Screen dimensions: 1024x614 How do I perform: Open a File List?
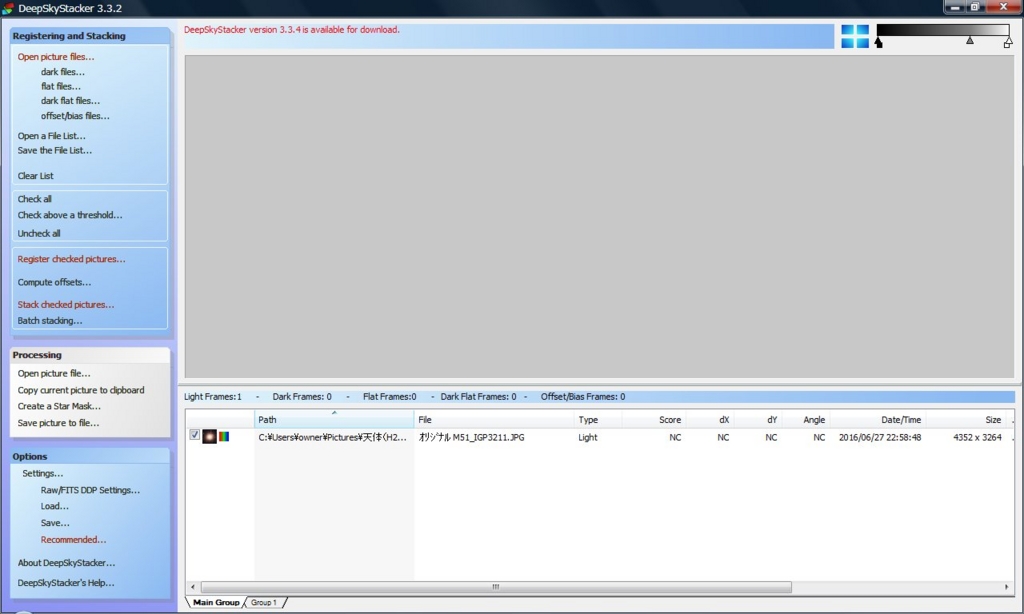[x=52, y=136]
